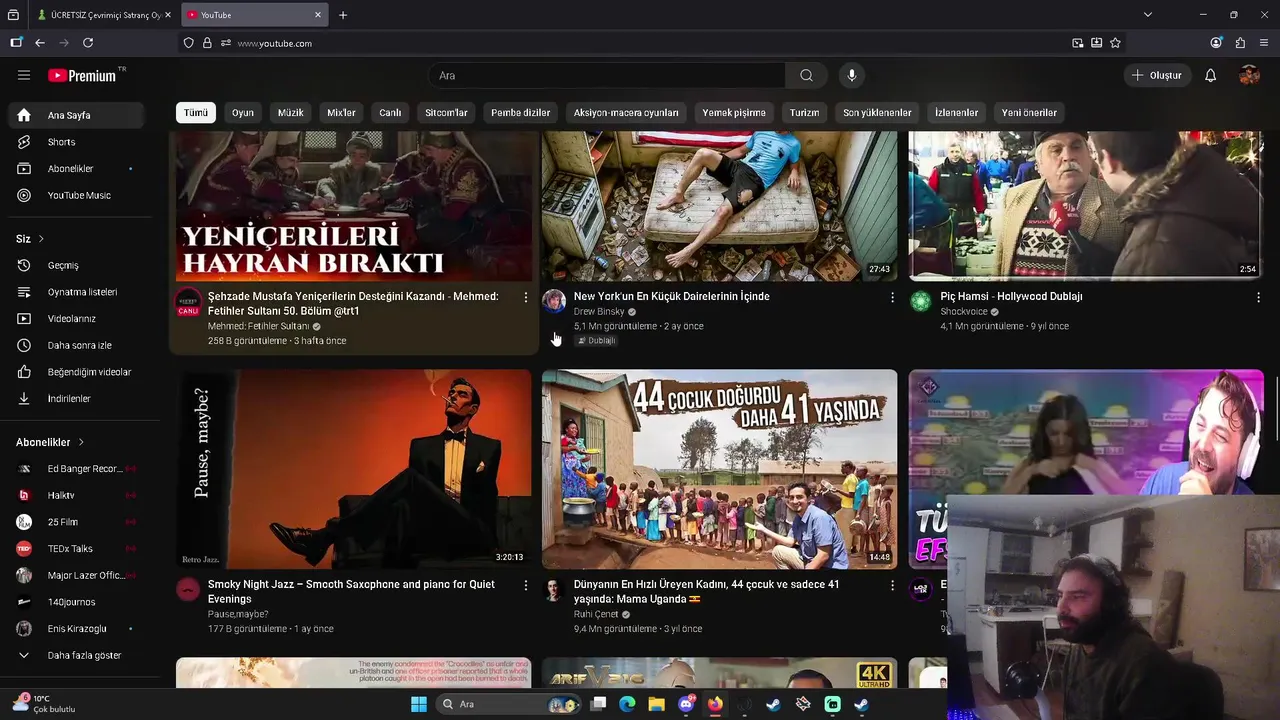Start voice search with the microphone
This screenshot has width=1280, height=720.
coord(852,75)
